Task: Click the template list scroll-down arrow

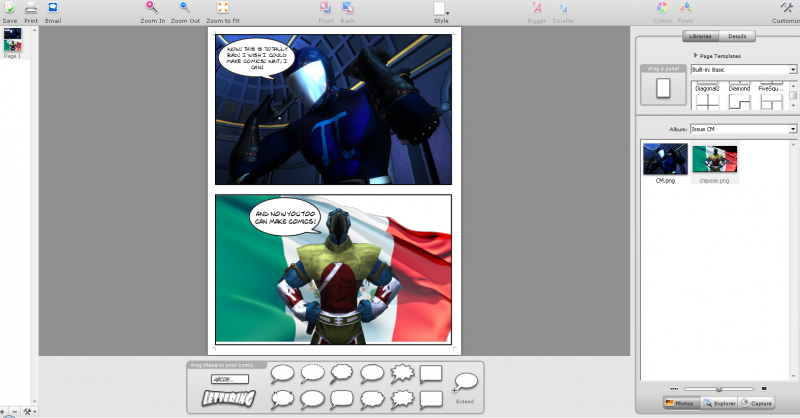Action: pyautogui.click(x=793, y=105)
